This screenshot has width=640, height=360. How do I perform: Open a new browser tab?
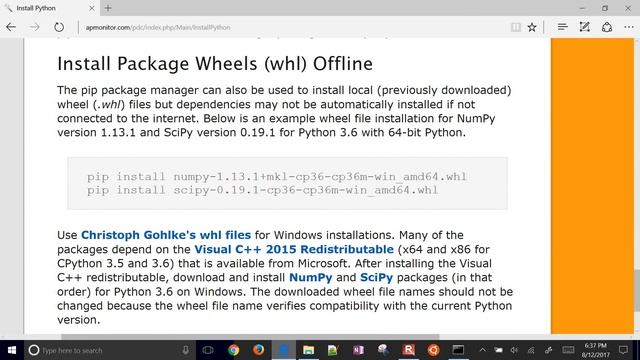tap(108, 8)
